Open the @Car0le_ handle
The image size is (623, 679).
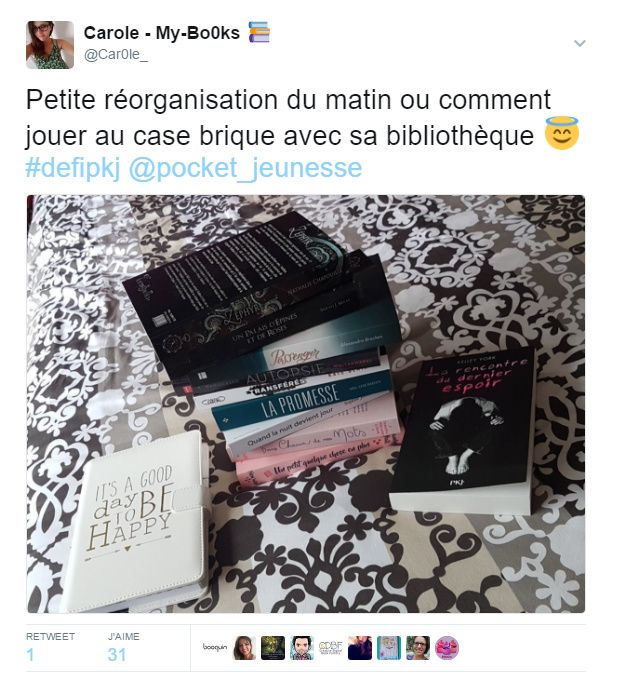[x=116, y=55]
